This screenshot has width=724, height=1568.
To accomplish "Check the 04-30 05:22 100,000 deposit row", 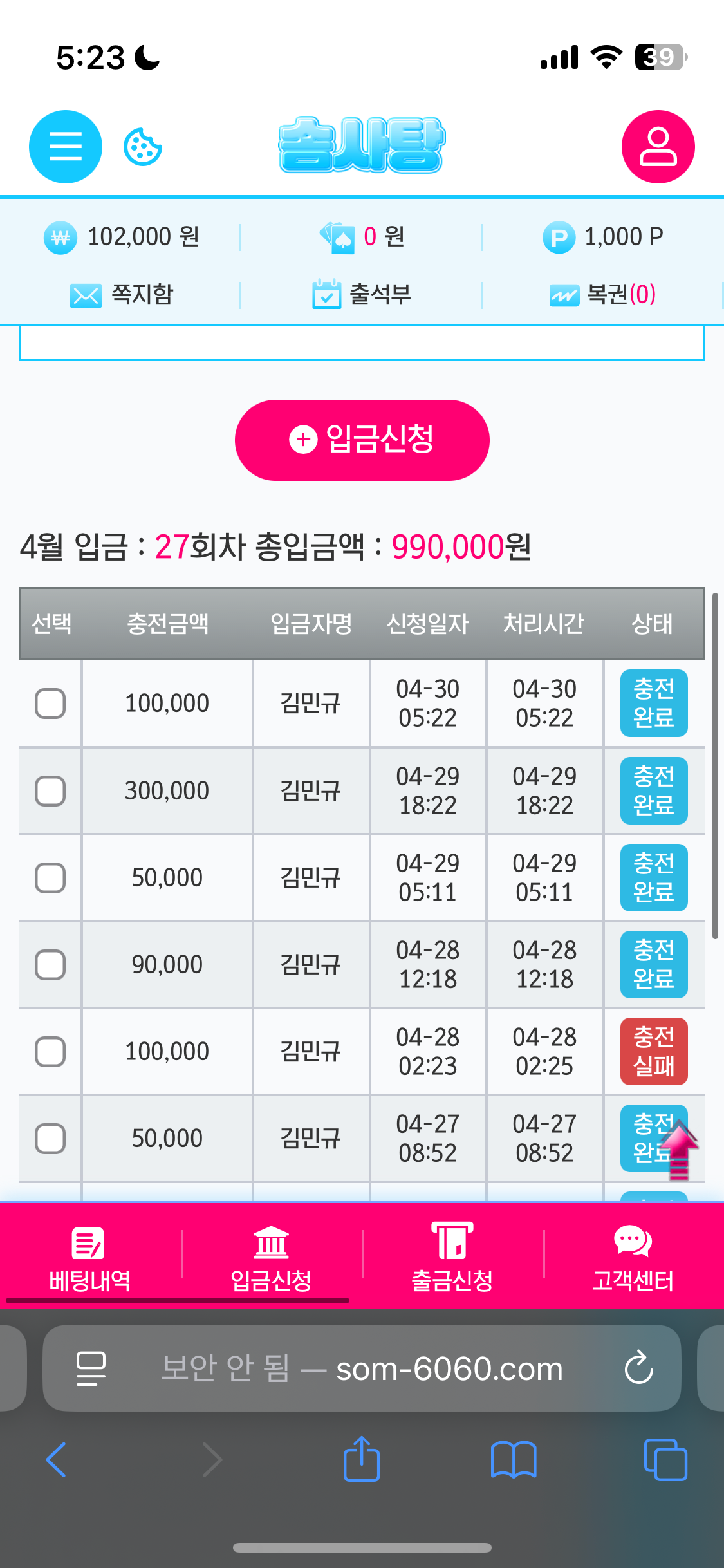I will tap(50, 704).
